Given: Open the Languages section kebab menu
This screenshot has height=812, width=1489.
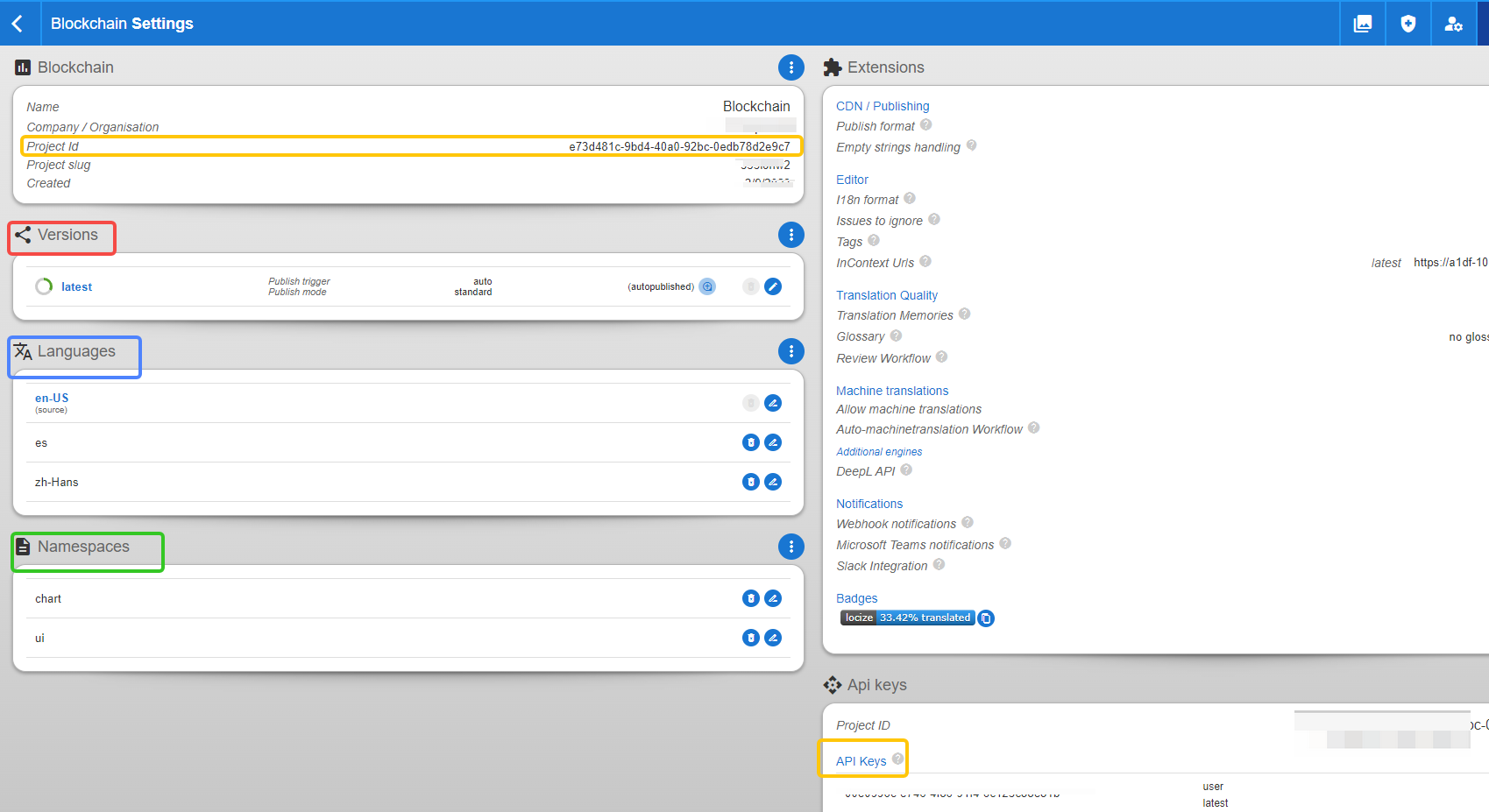Looking at the screenshot, I should pyautogui.click(x=791, y=351).
